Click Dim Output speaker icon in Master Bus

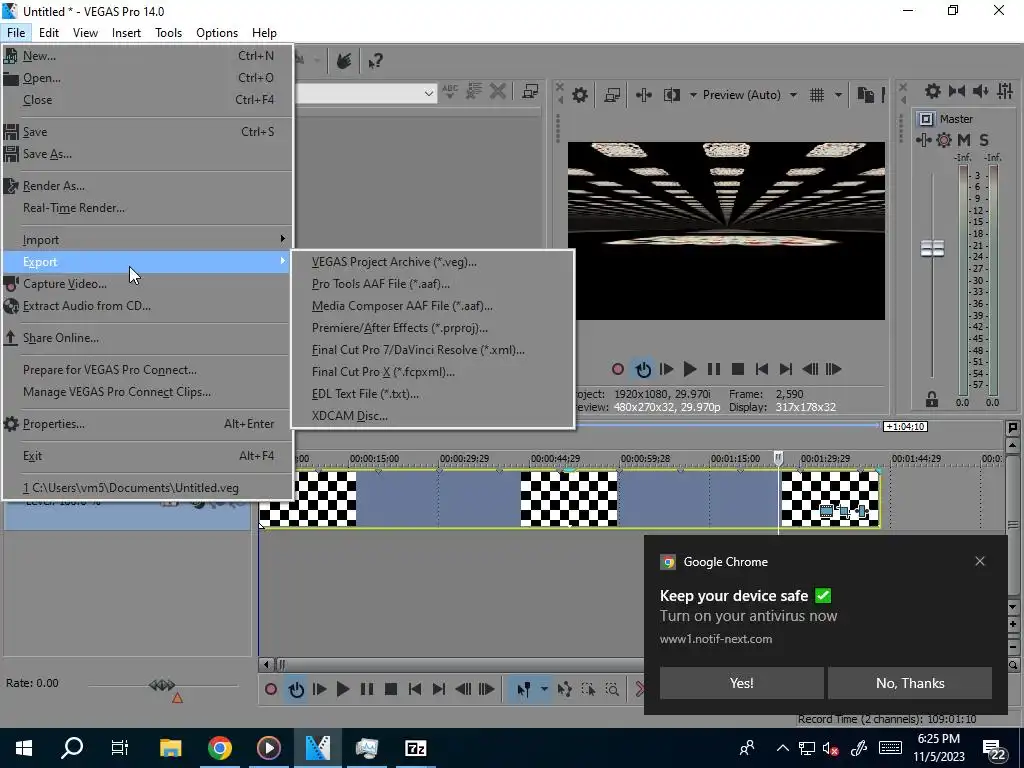click(x=980, y=91)
